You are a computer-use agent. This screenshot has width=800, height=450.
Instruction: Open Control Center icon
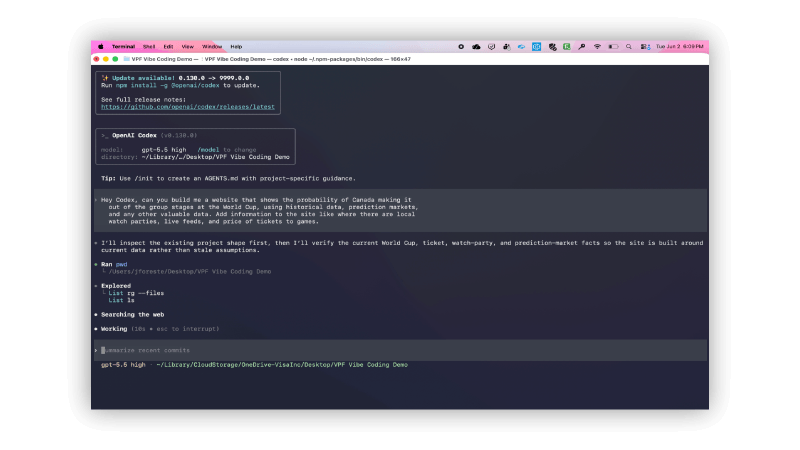pyautogui.click(x=645, y=46)
